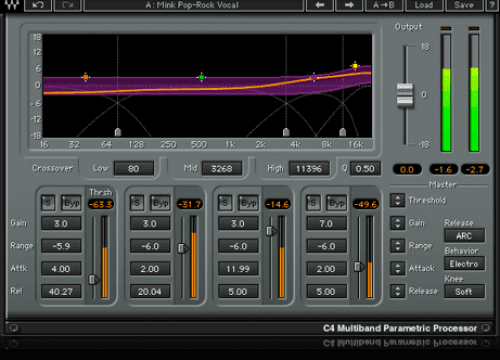Click the Waves logo icon
Image resolution: width=500 pixels, height=360 pixels.
tap(11, 4)
